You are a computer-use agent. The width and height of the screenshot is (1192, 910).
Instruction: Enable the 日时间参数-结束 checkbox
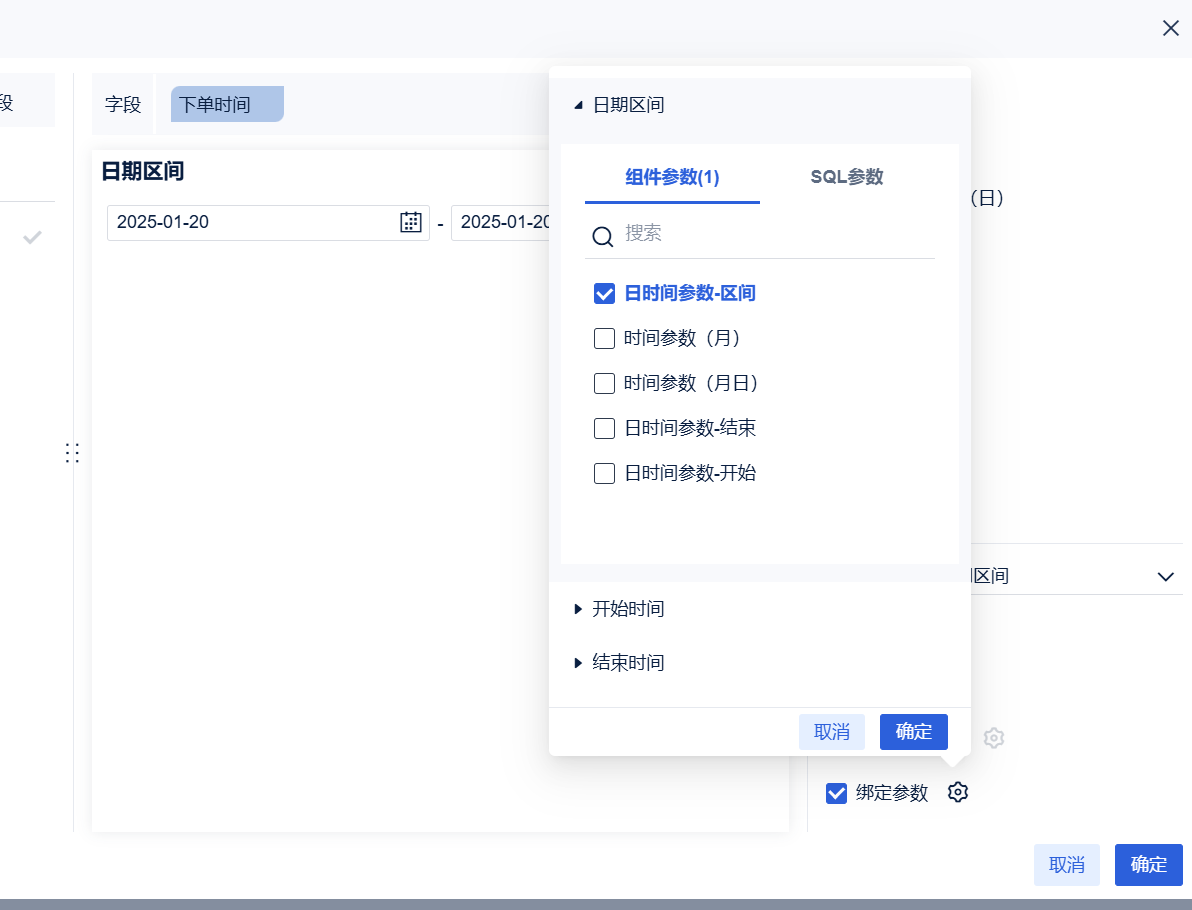coord(604,429)
